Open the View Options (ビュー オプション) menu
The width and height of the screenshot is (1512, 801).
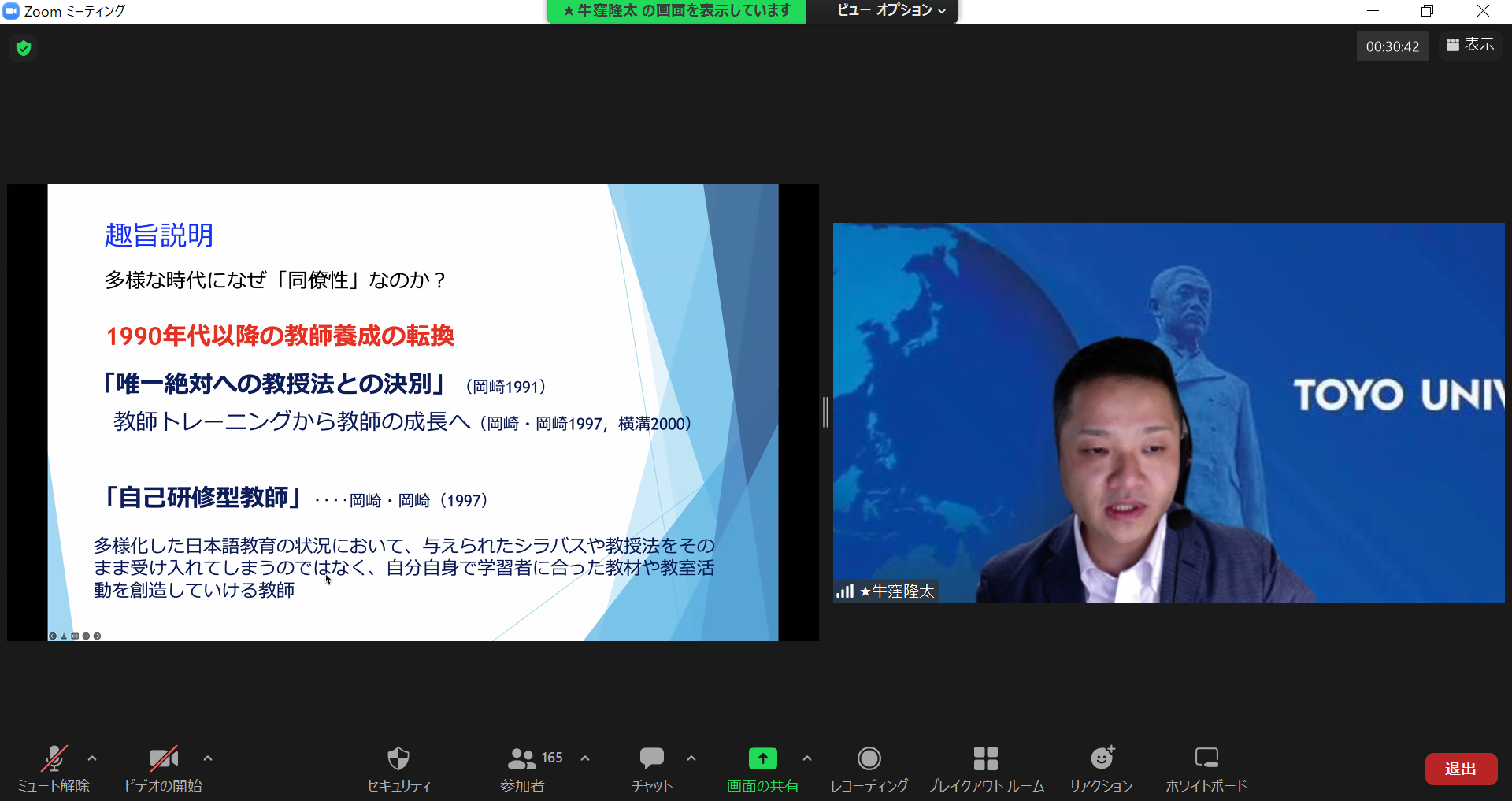890,11
